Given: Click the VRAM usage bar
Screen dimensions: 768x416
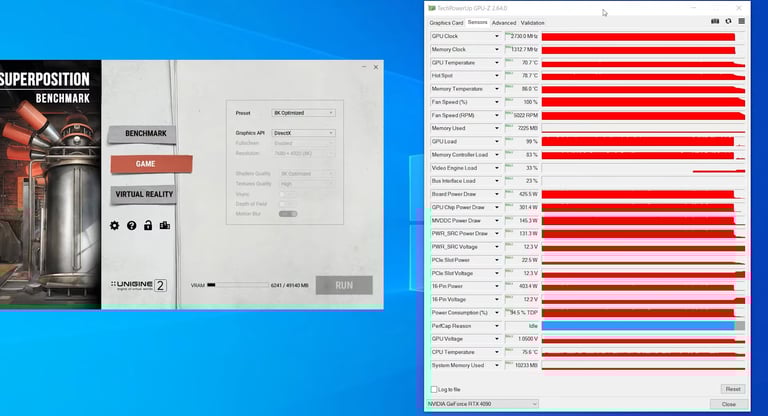Looking at the screenshot, I should click(238, 285).
